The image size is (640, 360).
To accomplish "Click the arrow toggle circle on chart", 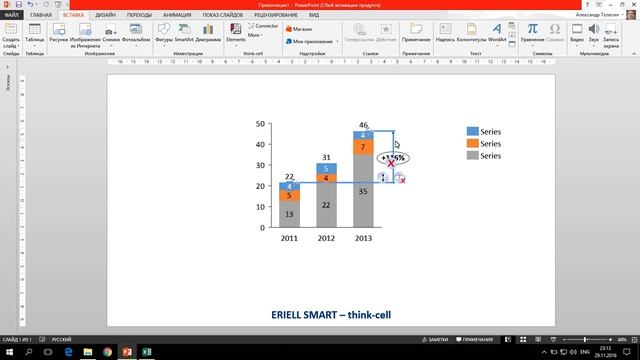I will 382,177.
